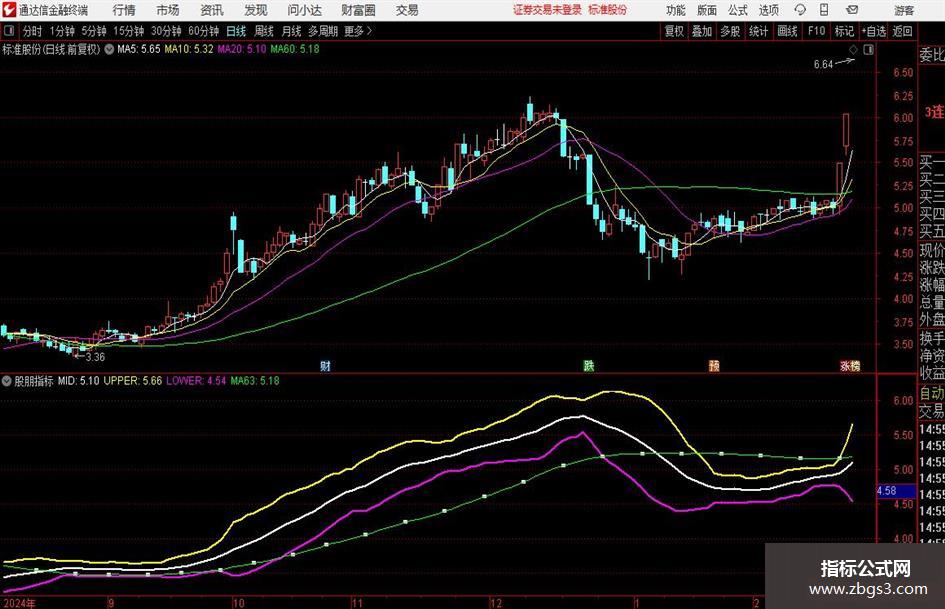This screenshot has width=945, height=609.
Task: Expand 更多 period options
Action: tap(358, 31)
